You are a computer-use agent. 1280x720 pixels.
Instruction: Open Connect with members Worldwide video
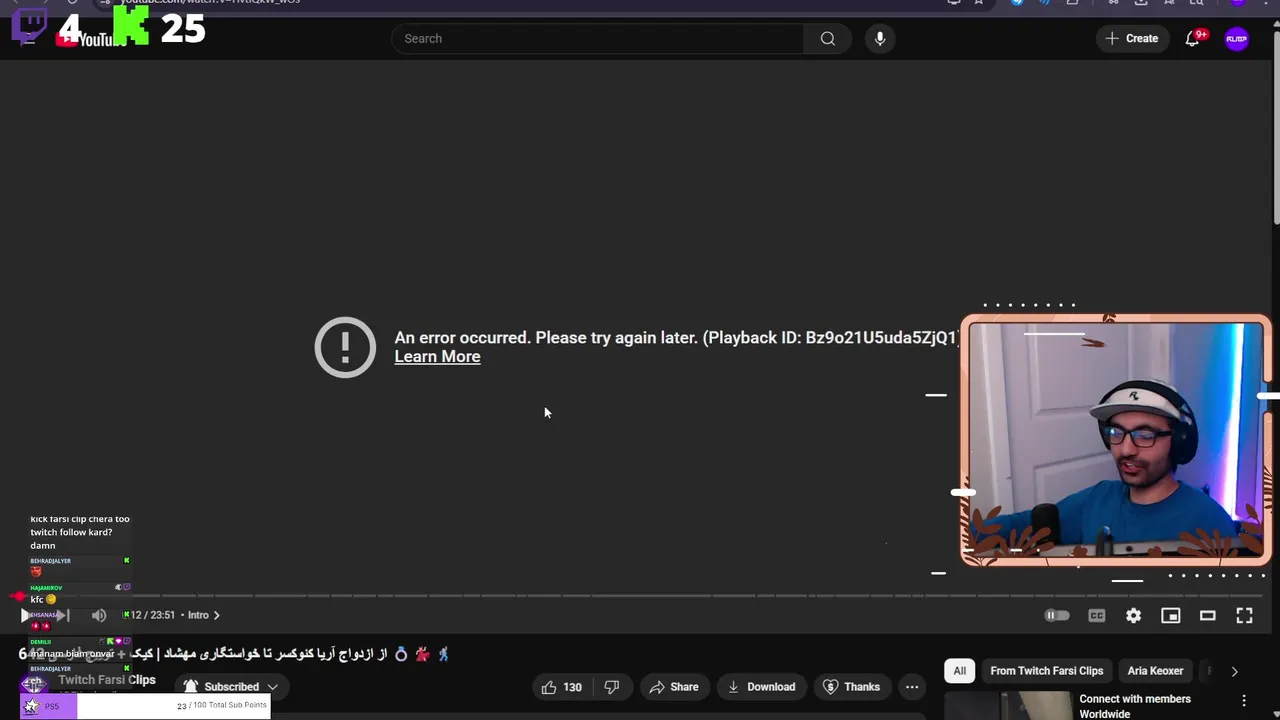pyautogui.click(x=1135, y=706)
